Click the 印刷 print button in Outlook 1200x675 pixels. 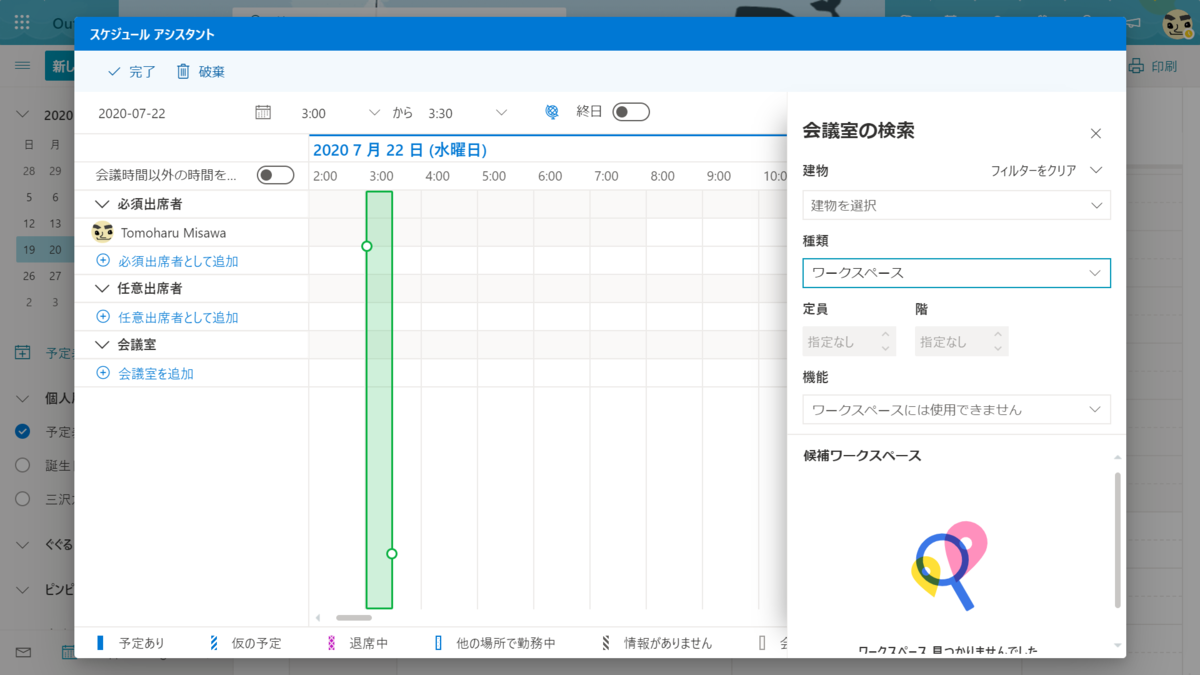(1153, 66)
